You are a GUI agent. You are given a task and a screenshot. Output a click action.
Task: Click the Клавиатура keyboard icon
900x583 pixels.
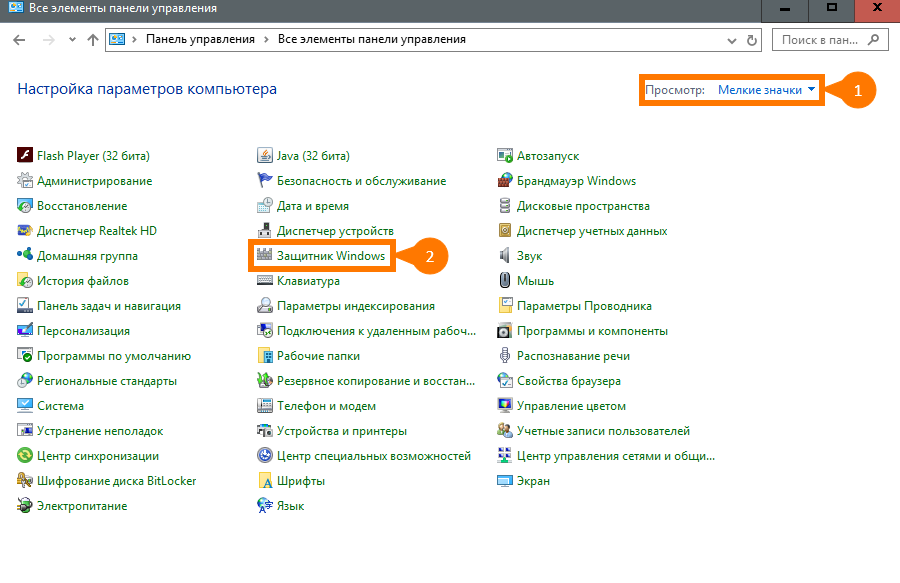point(265,281)
